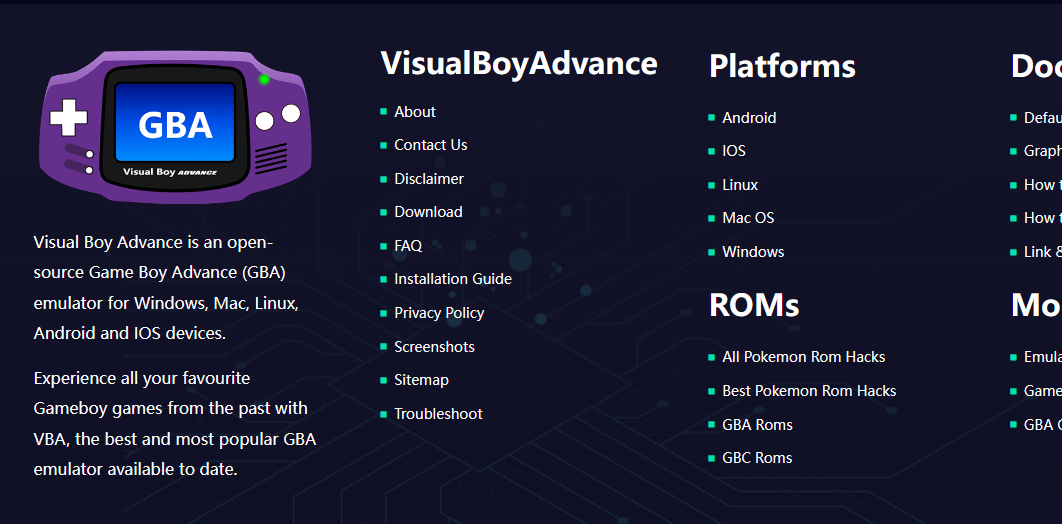This screenshot has width=1062, height=524.
Task: Open the About link
Action: tap(415, 112)
